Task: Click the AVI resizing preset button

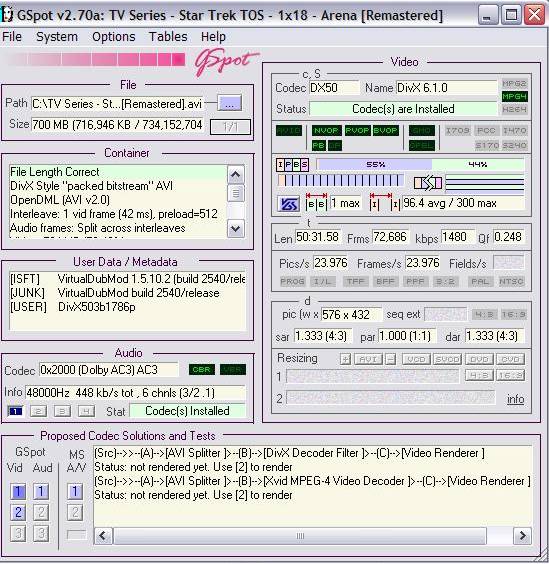Action: point(368,359)
